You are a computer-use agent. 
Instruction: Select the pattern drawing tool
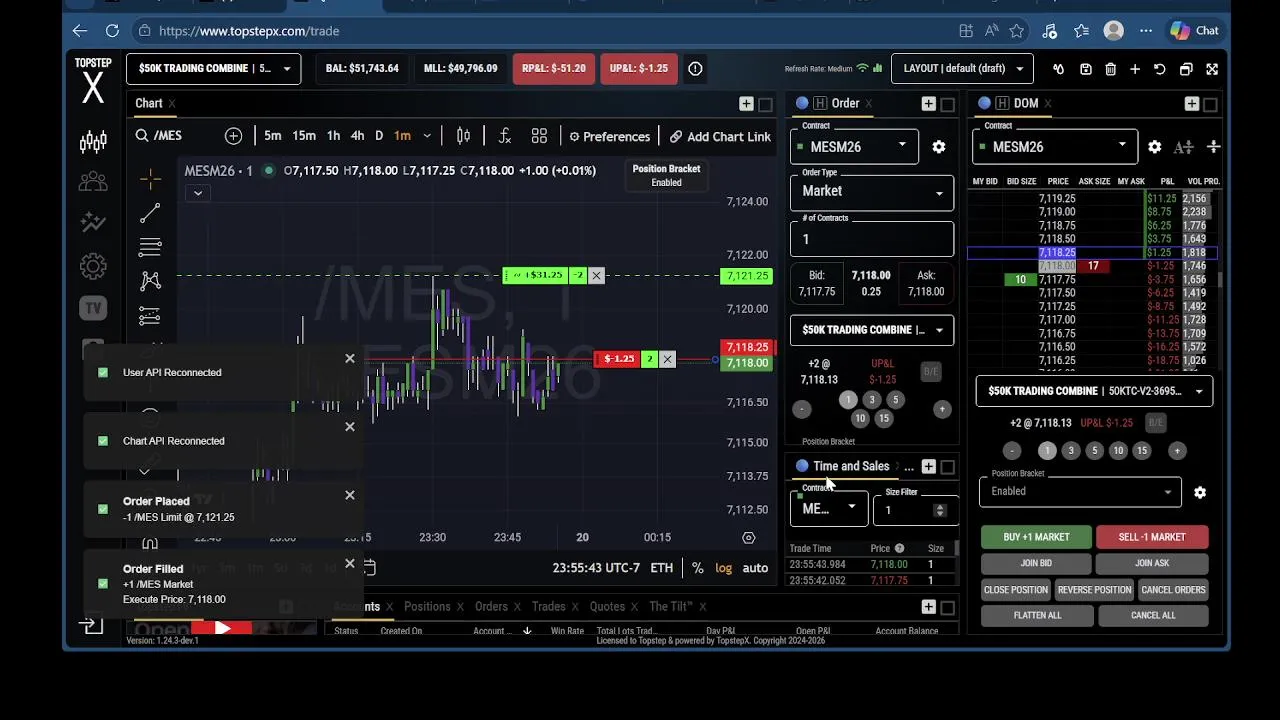point(150,281)
